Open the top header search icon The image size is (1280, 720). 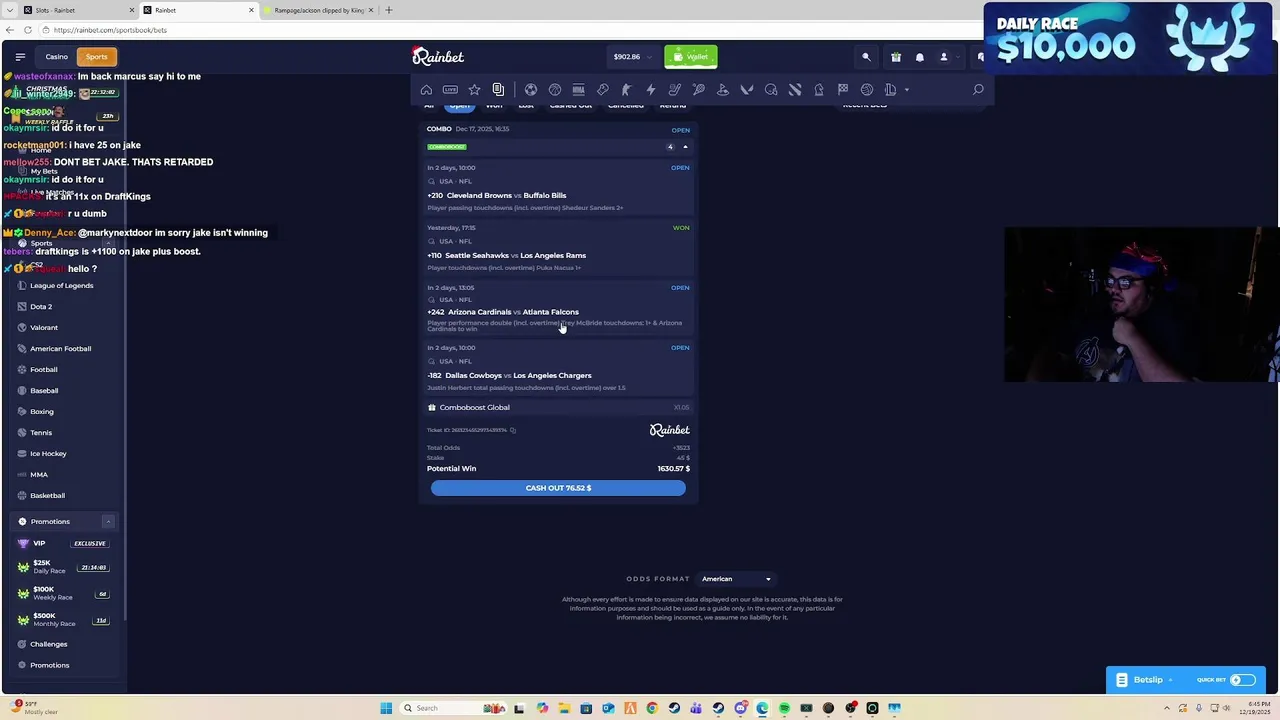pos(866,57)
